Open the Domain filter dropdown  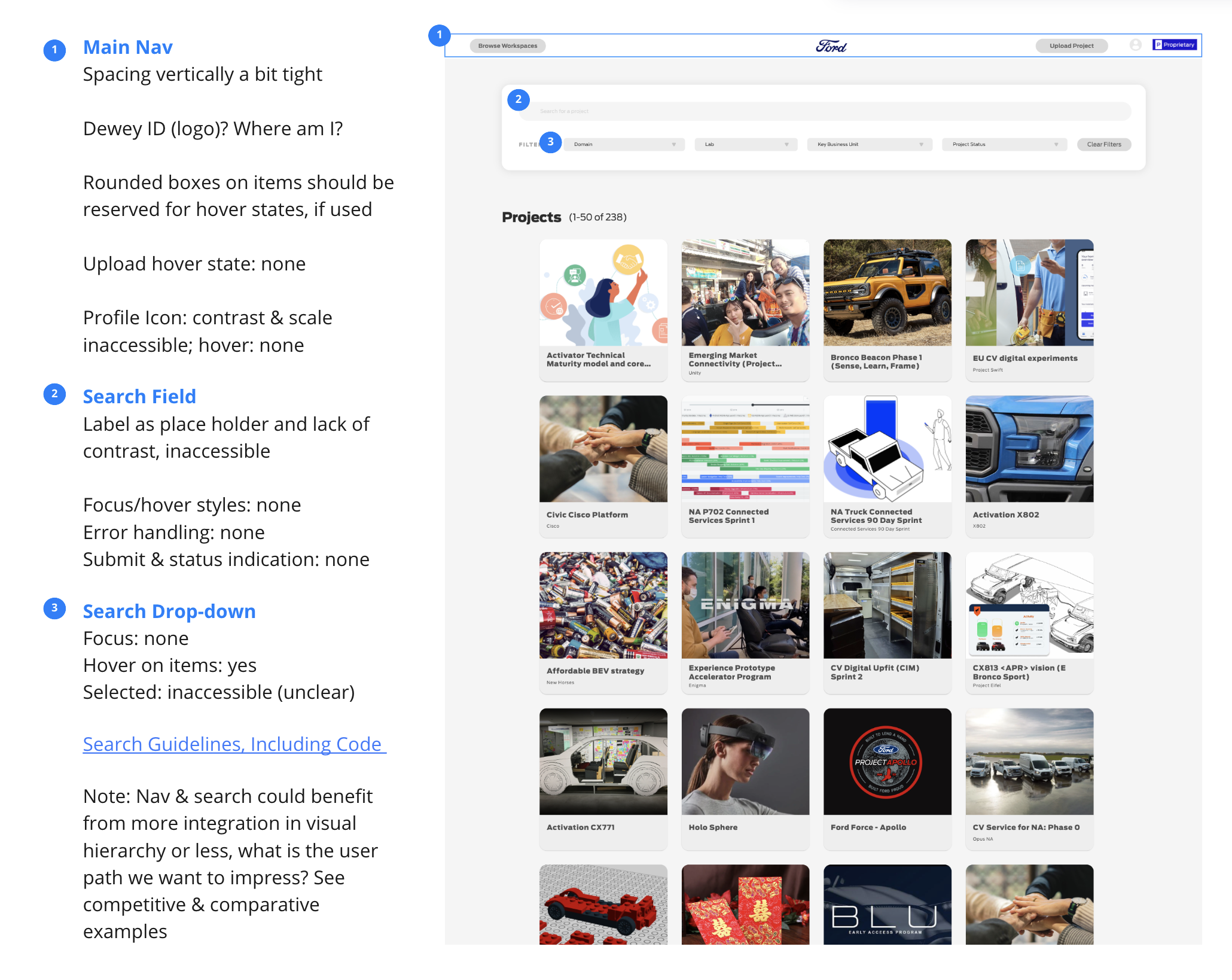tap(624, 144)
